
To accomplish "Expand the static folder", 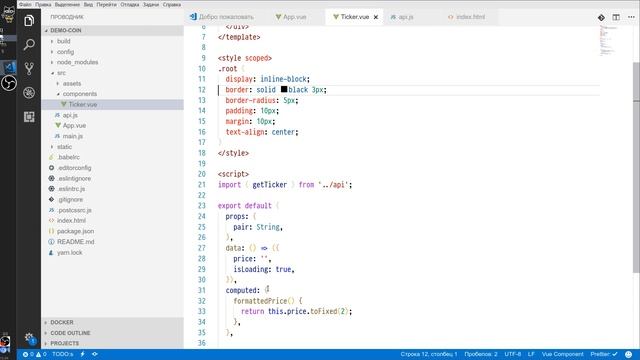I will click(112, 147).
